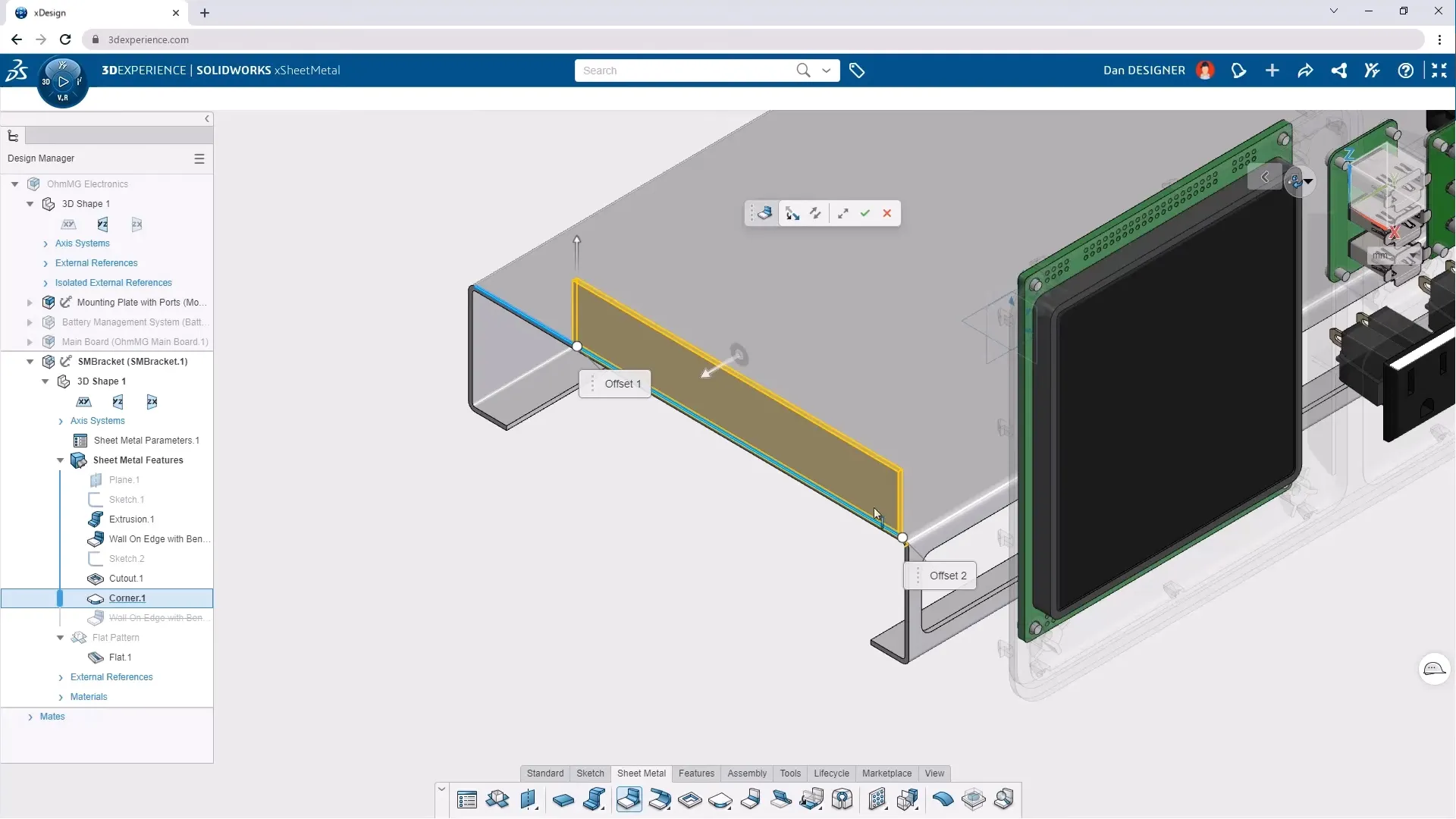Switch to the Assembly tab

tap(747, 773)
